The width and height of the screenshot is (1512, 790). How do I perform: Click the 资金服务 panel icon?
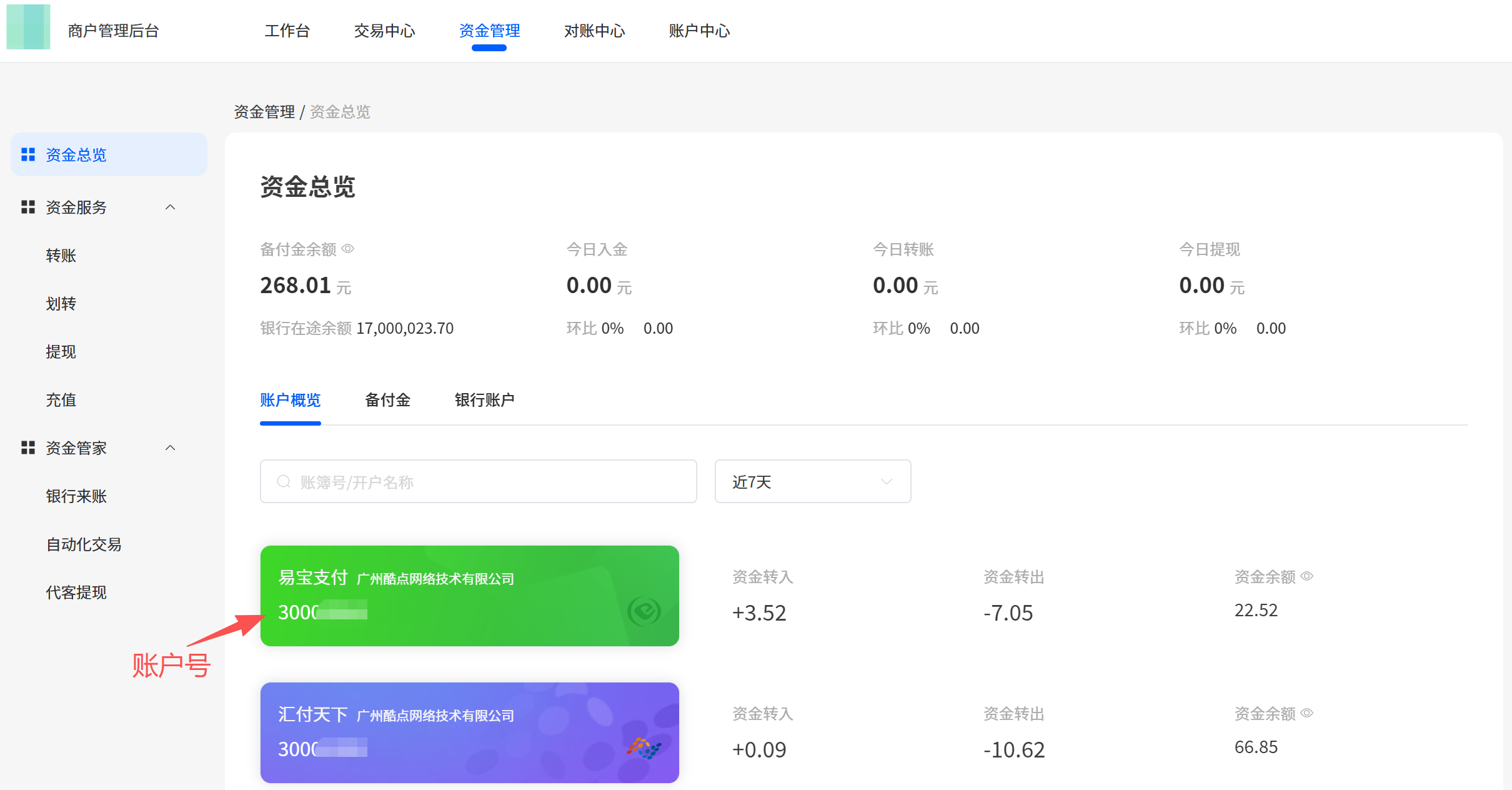tap(27, 207)
